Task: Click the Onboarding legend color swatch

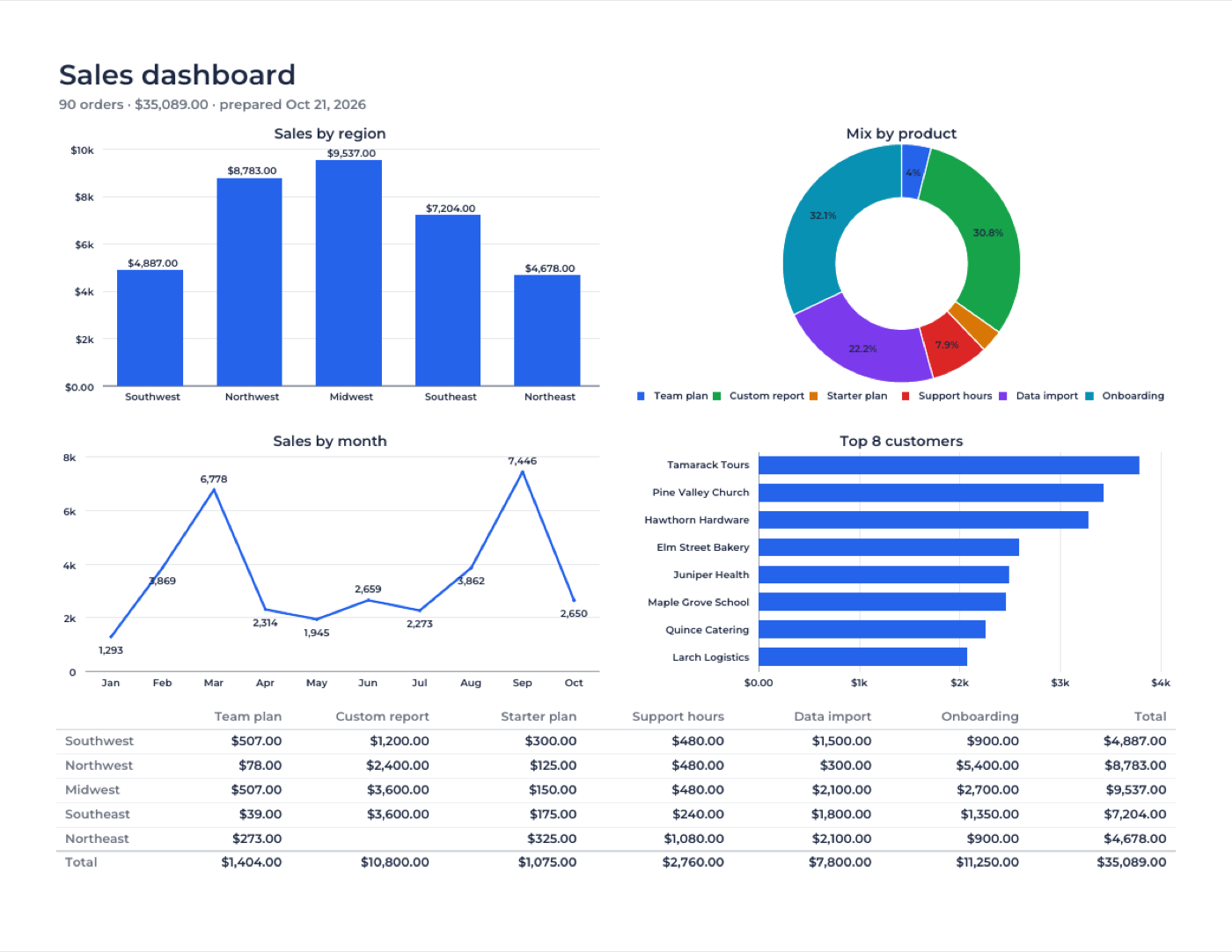Action: [1089, 396]
